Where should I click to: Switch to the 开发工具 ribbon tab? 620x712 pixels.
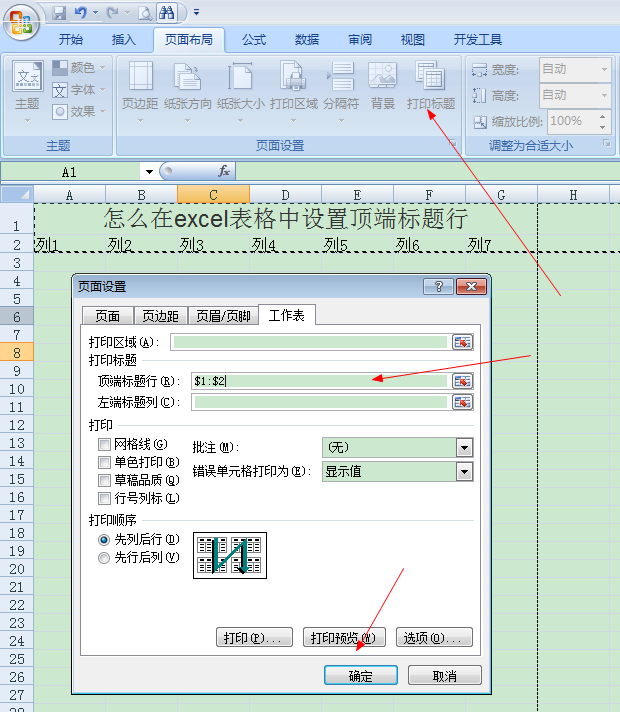[477, 40]
